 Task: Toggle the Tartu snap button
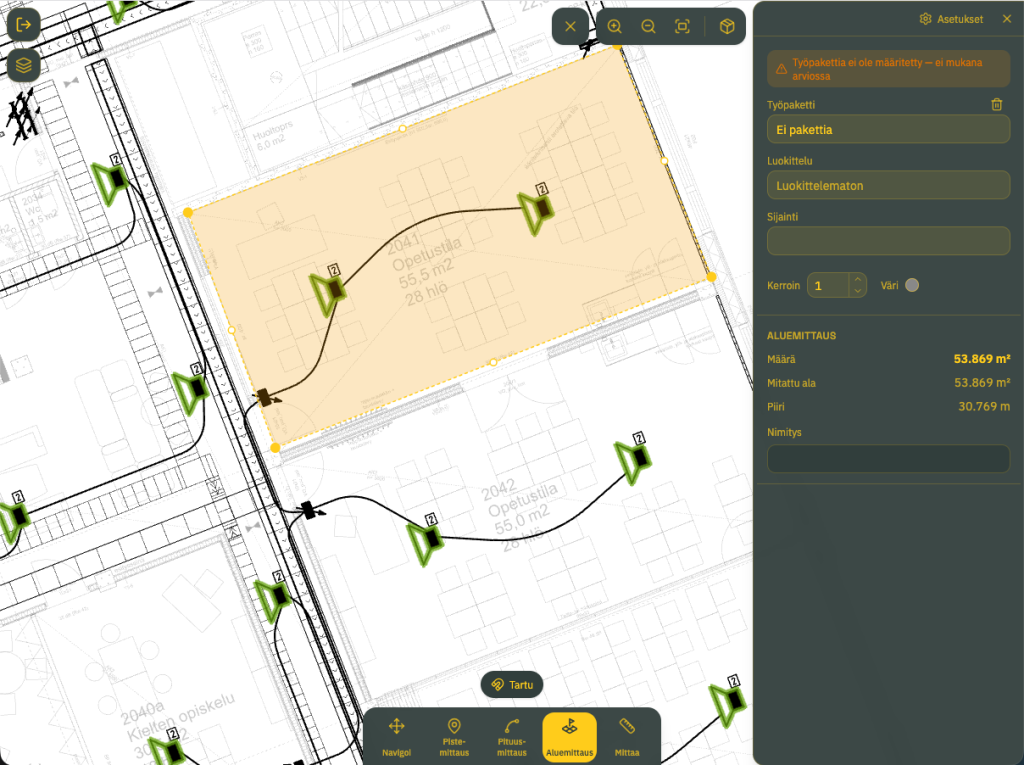pyautogui.click(x=512, y=685)
